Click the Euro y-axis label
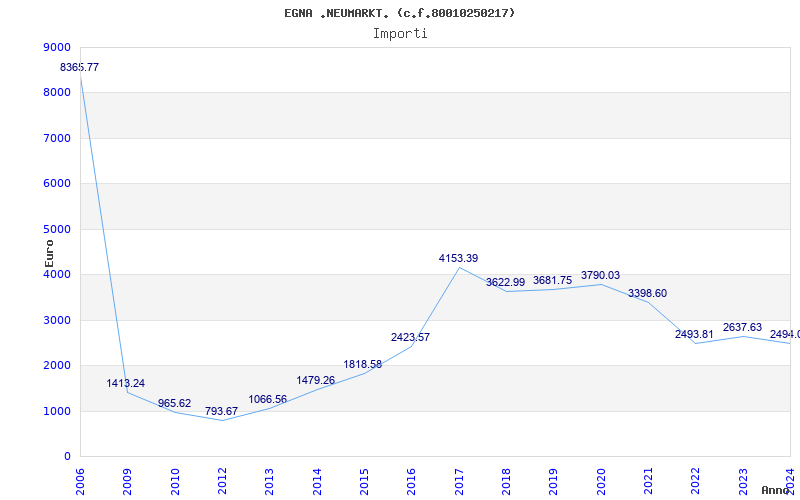Image resolution: width=800 pixels, height=500 pixels. [x=50, y=251]
